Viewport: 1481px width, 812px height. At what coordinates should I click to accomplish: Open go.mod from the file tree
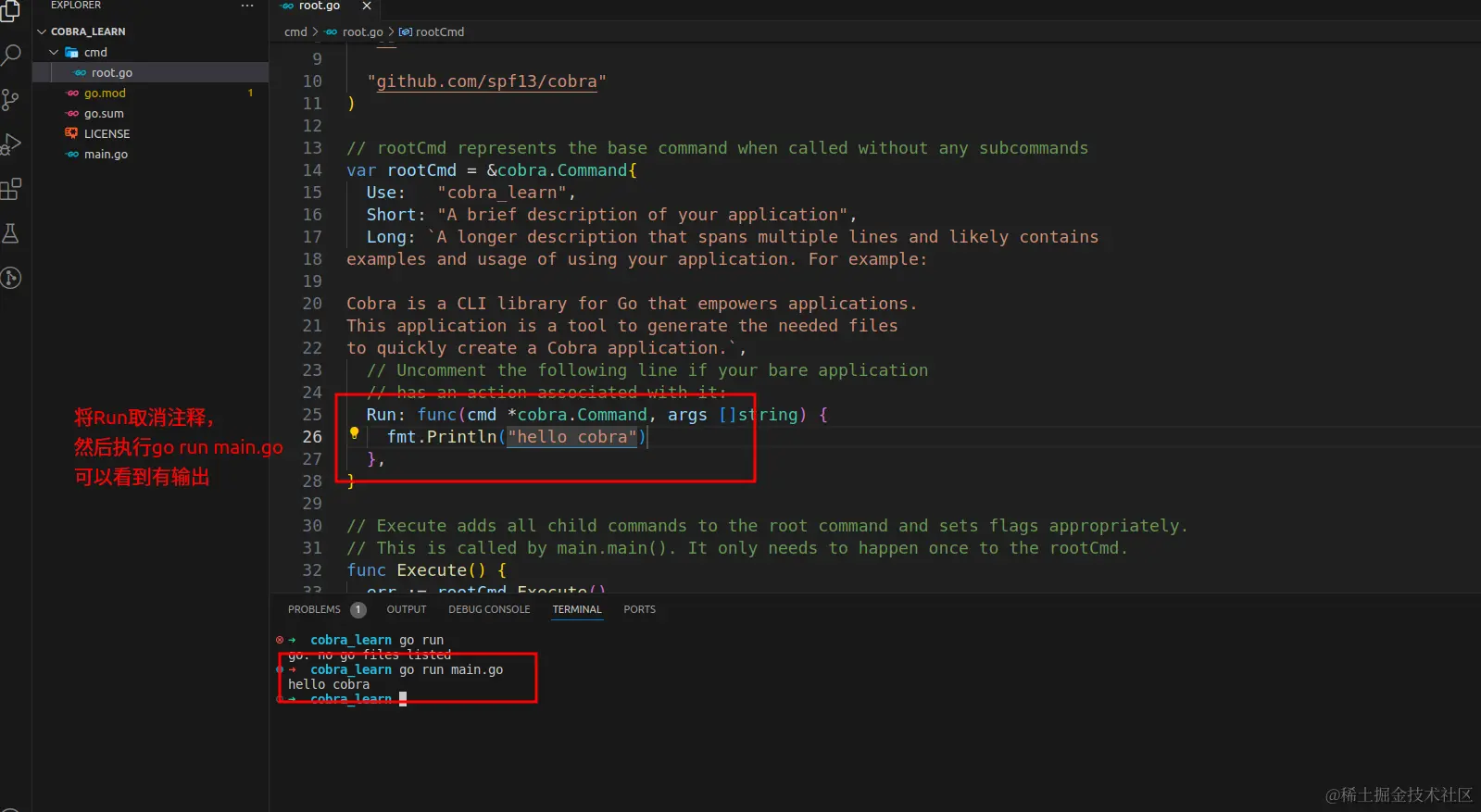point(150,93)
